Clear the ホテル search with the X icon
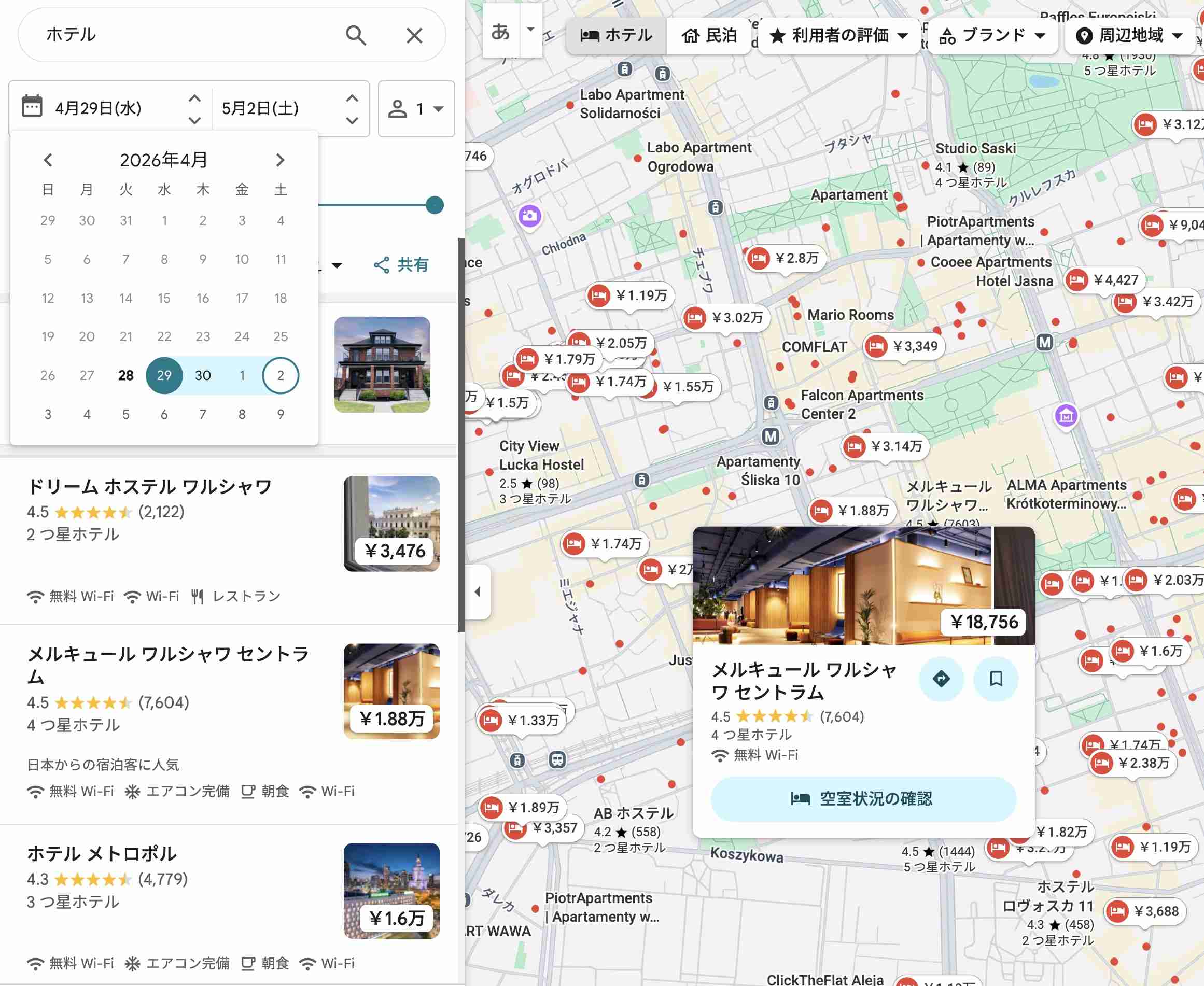Screen dimensions: 1204x986 coord(414,35)
